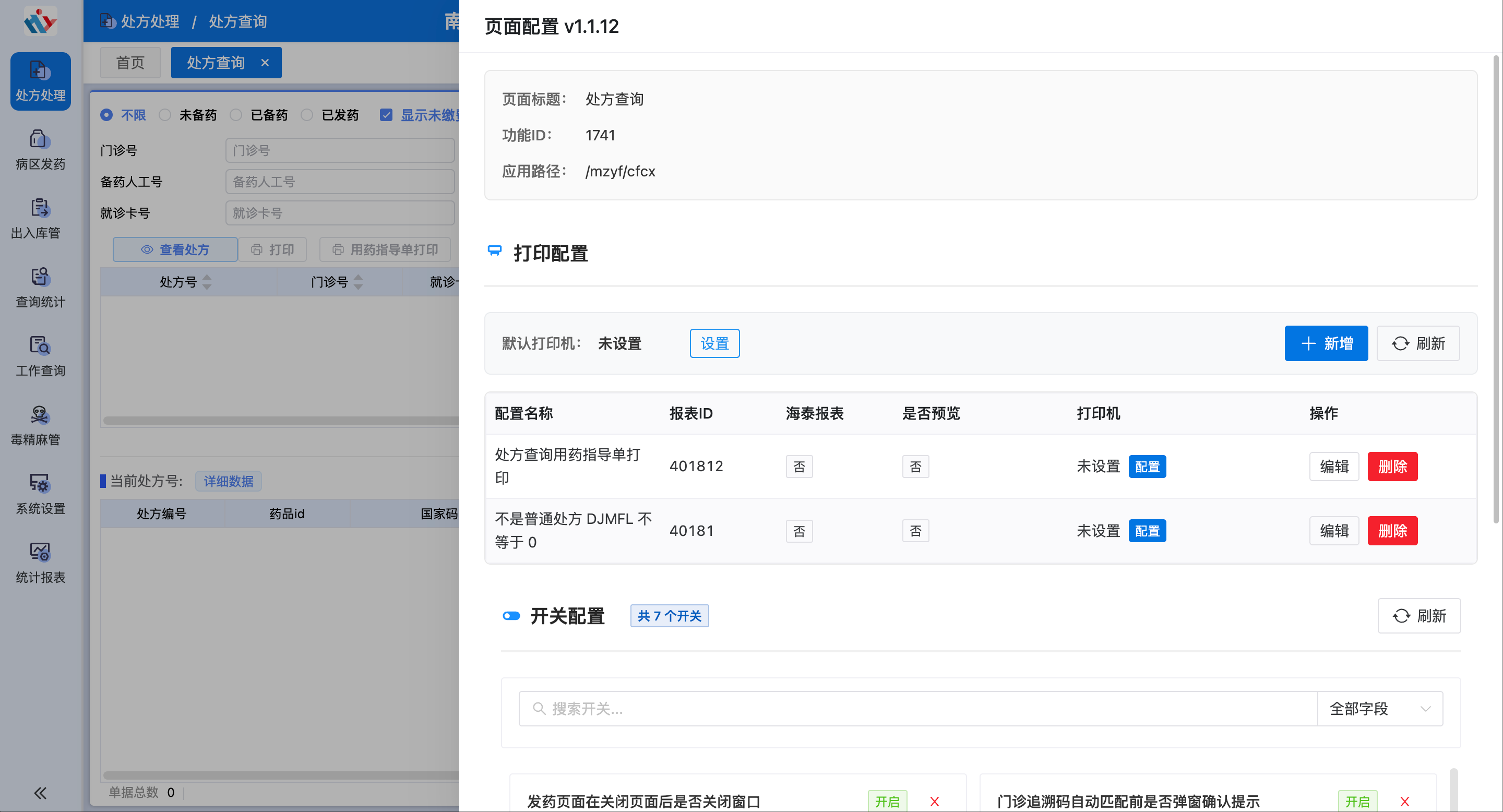Click 配置 for report 401812
1503x812 pixels.
1147,466
